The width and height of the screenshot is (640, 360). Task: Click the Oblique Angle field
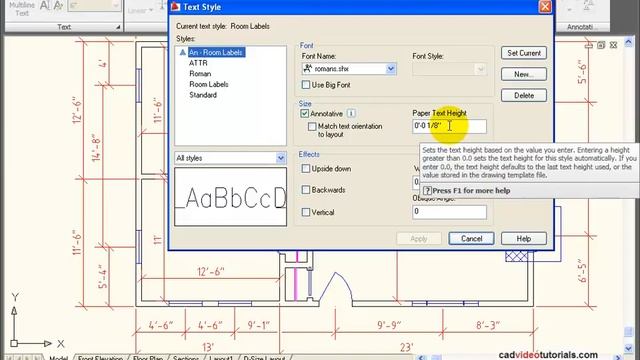coord(449,212)
